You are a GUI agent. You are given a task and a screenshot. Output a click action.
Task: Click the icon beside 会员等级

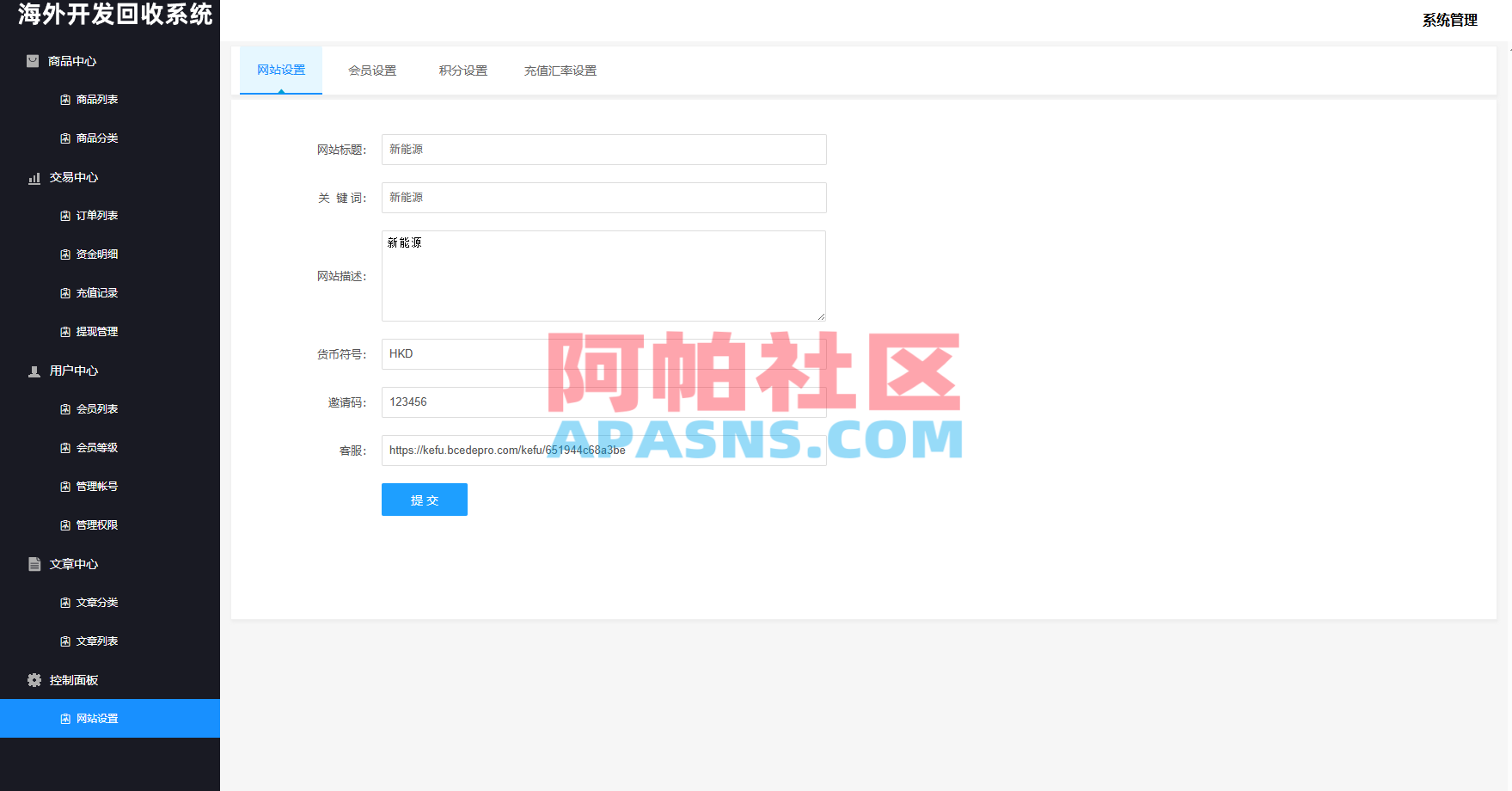65,448
